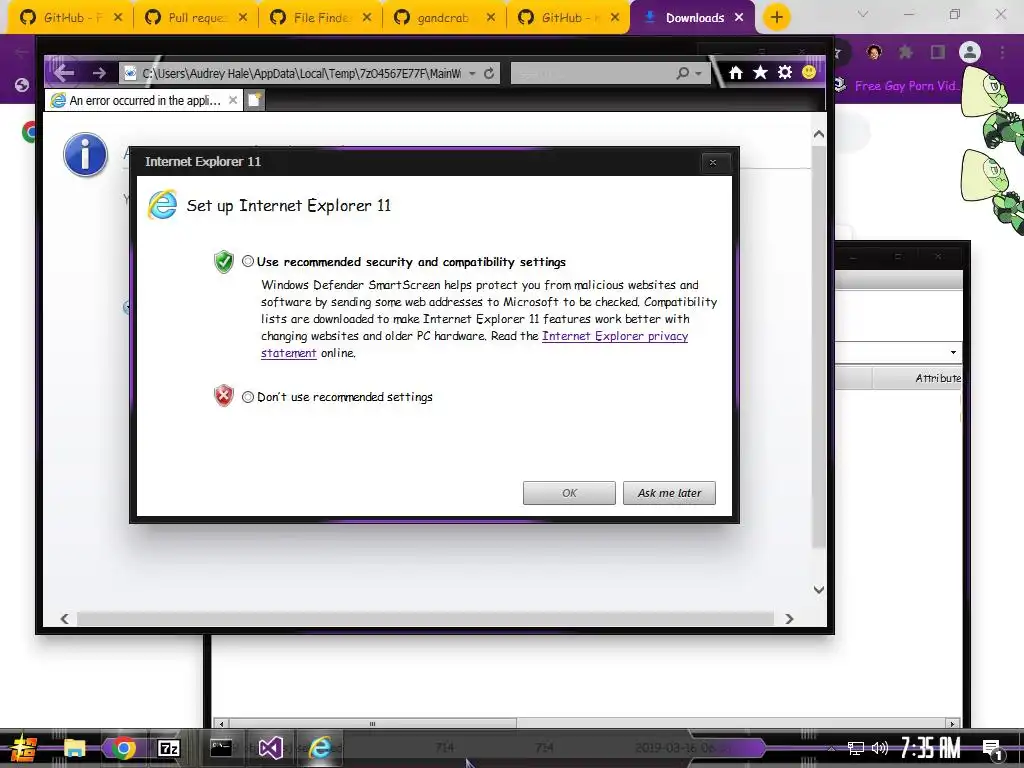Screen dimensions: 1024x768
Task: Open Internet Explorer from taskbar
Action: coord(320,748)
